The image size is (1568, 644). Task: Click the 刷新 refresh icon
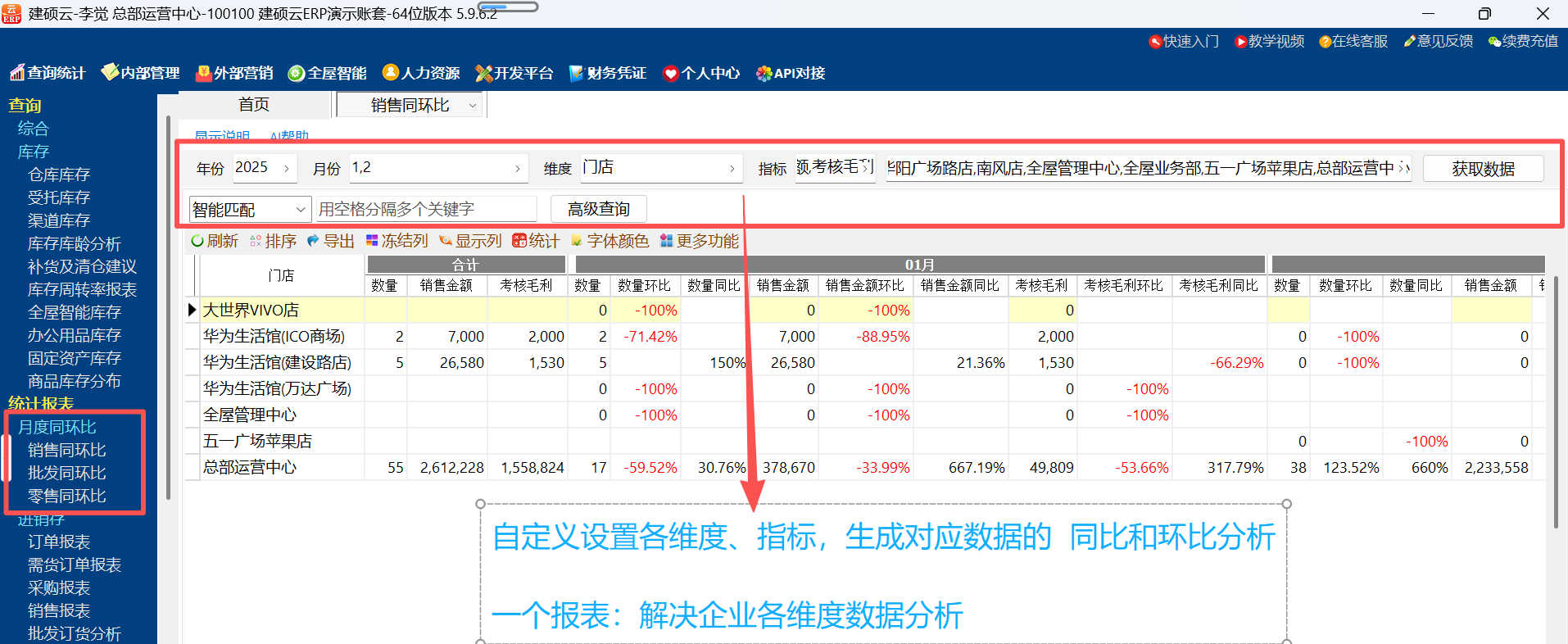click(x=197, y=241)
